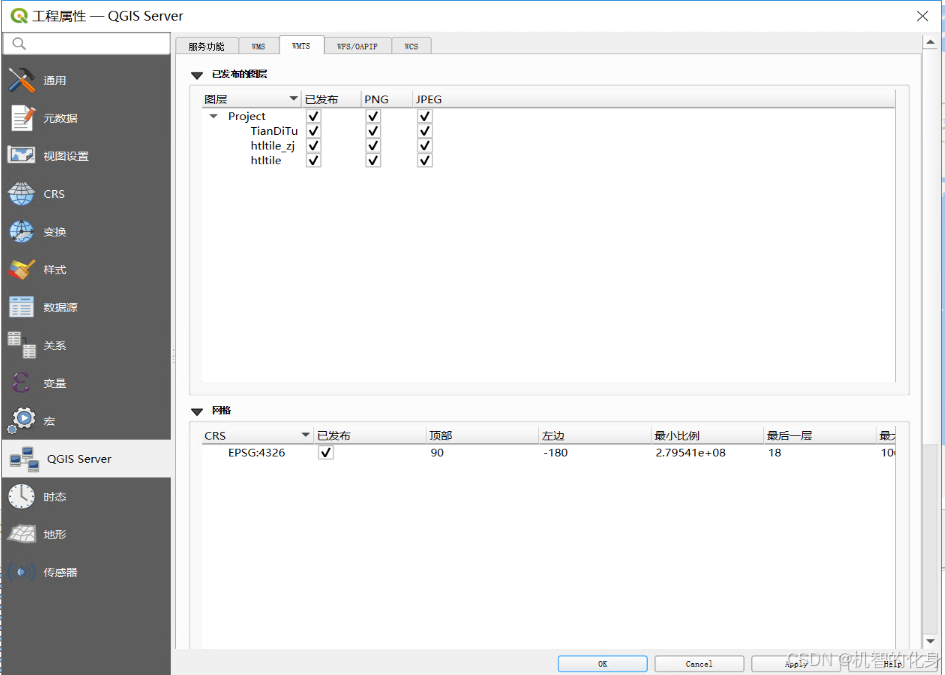Screen dimensions: 945x675
Task: Toggle JPEG checkbox for htltile_zj layer
Action: tap(425, 145)
